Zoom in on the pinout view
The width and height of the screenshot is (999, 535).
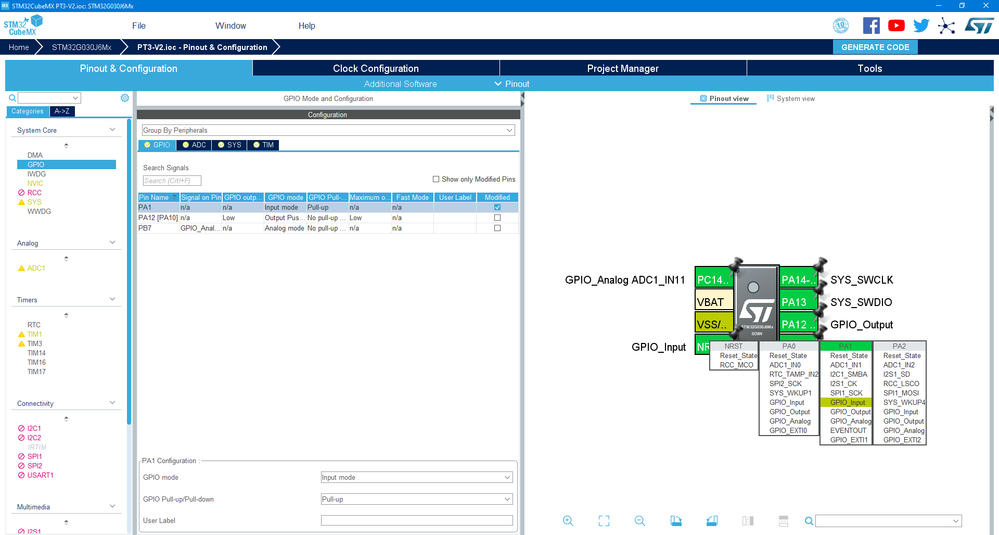click(568, 520)
